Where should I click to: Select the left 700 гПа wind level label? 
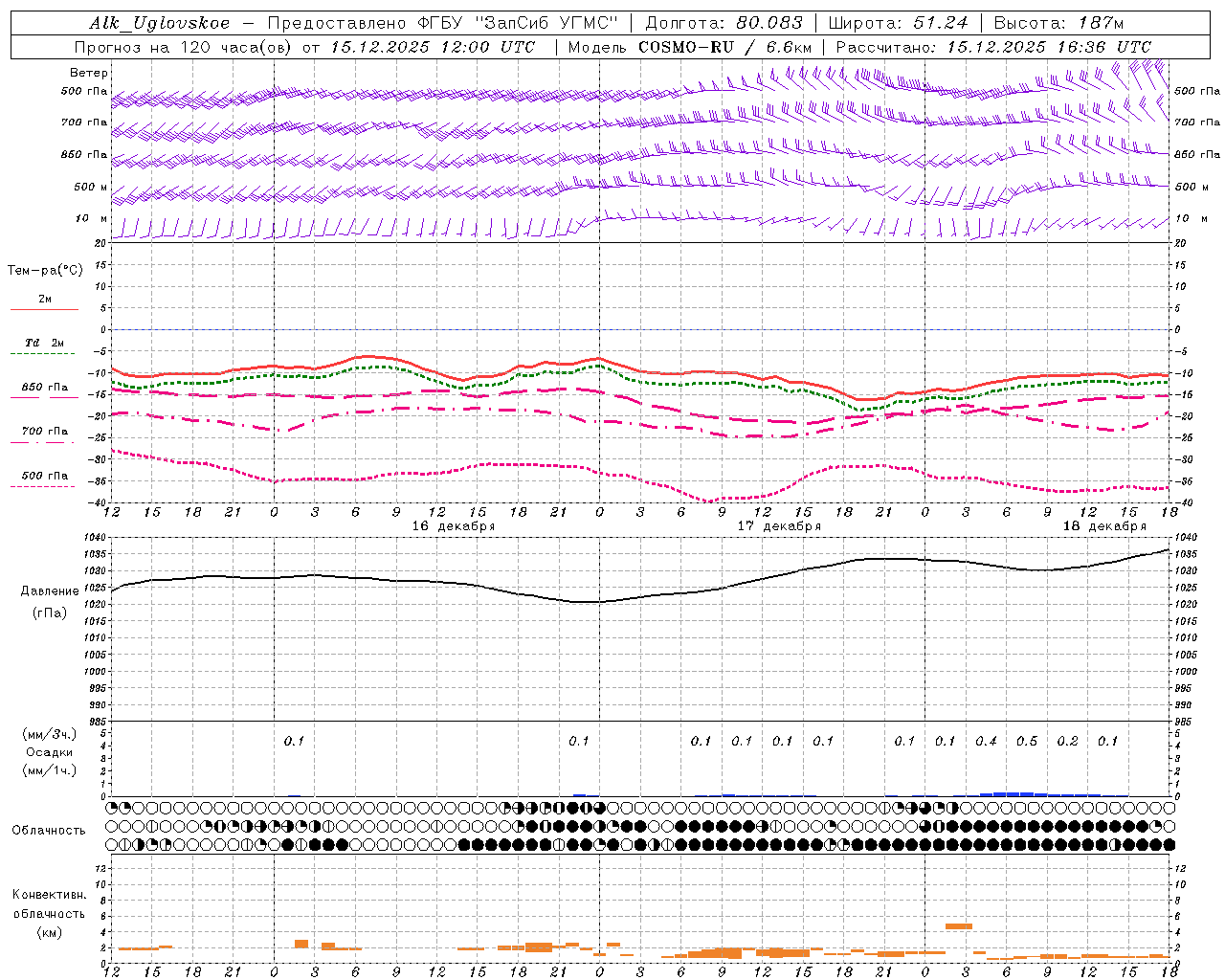point(84,122)
